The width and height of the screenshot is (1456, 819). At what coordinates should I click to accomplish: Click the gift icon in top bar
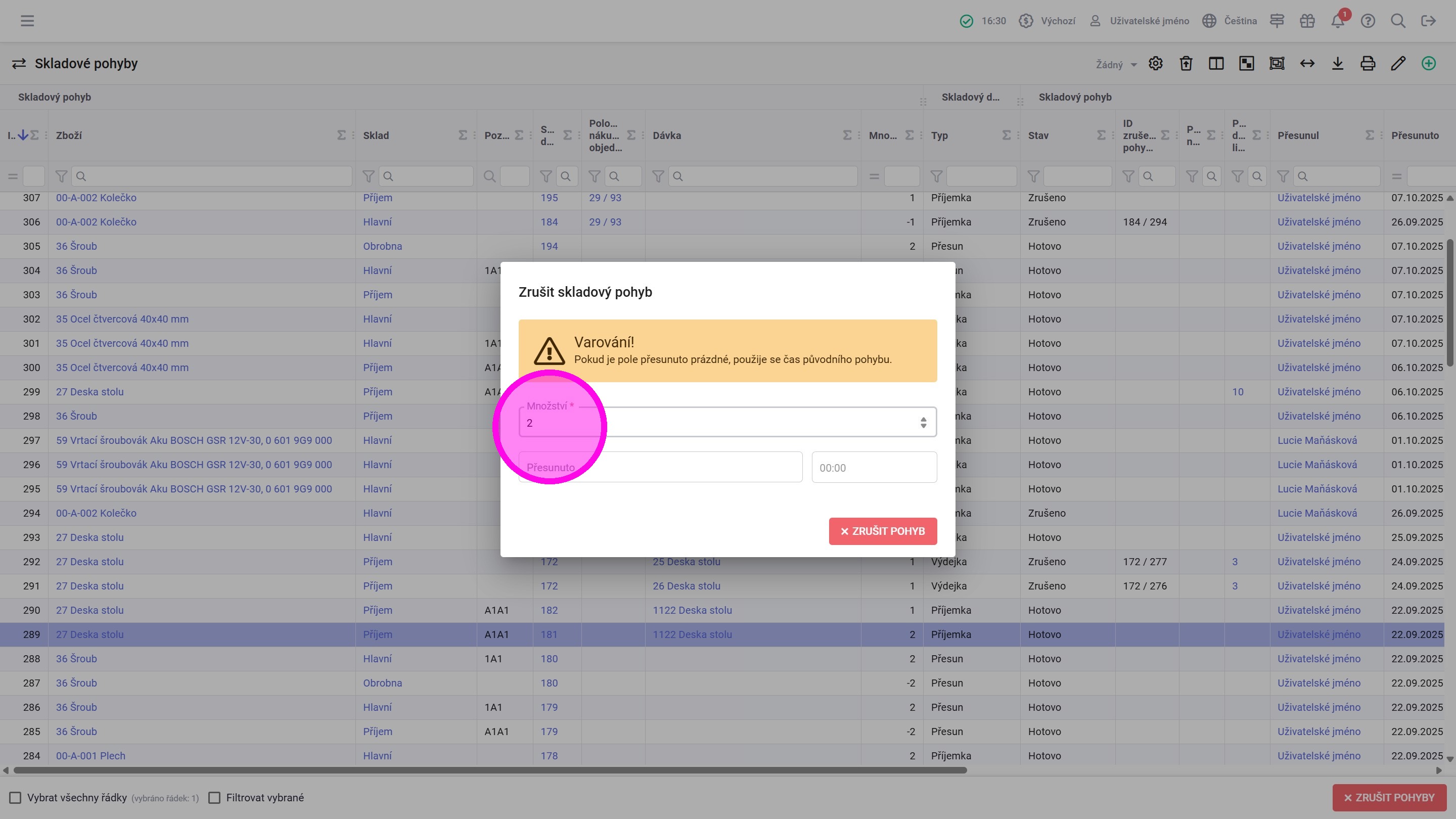tap(1307, 21)
